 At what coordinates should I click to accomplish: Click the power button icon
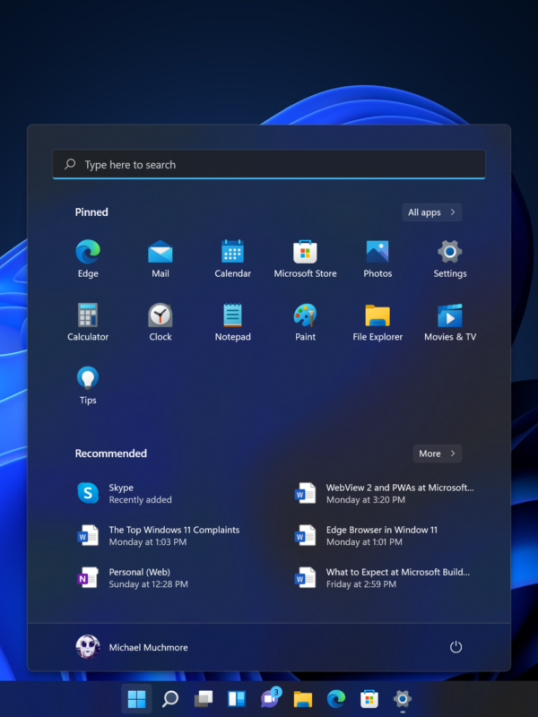456,647
